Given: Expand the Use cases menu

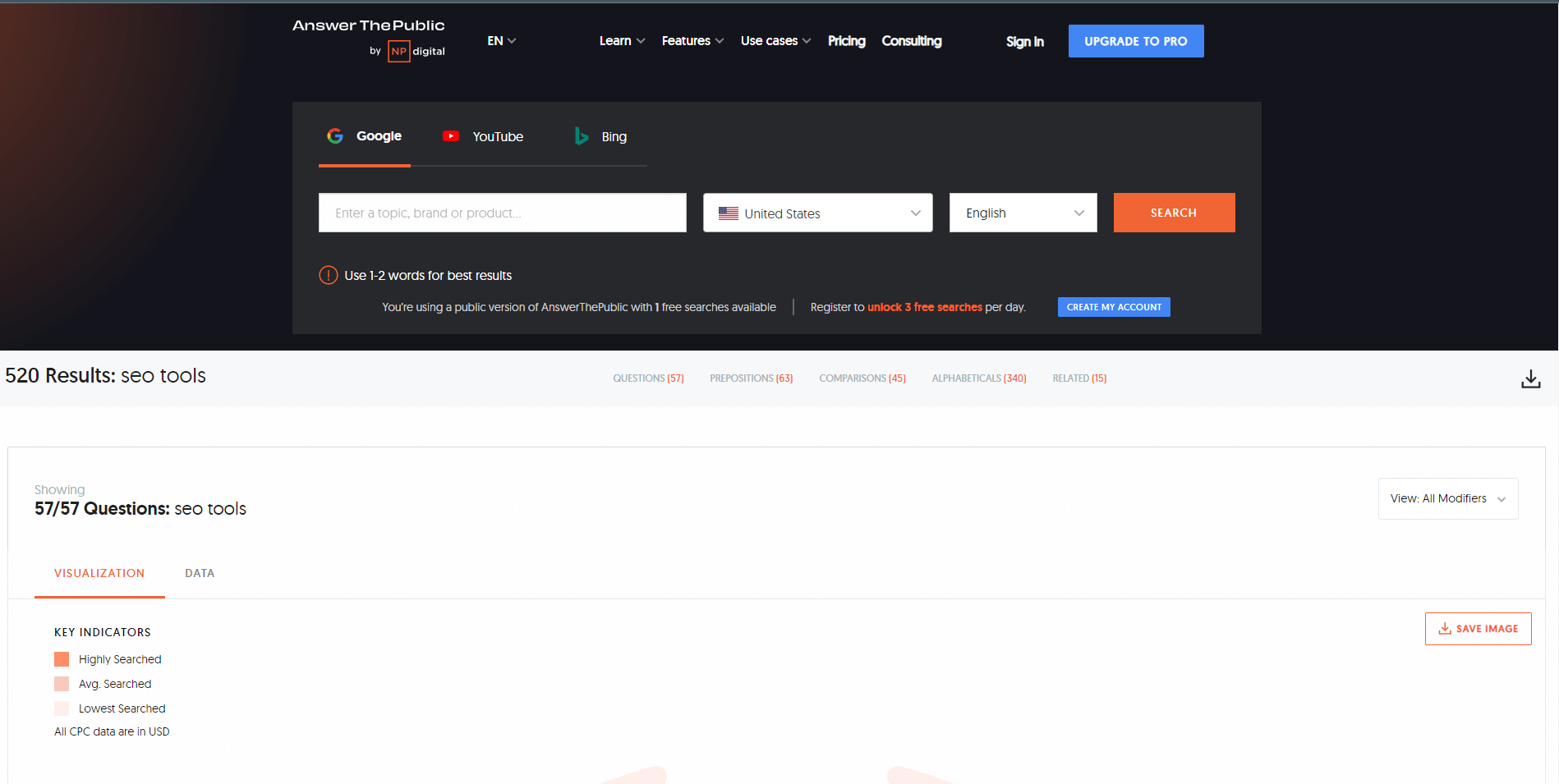Looking at the screenshot, I should click(x=775, y=41).
